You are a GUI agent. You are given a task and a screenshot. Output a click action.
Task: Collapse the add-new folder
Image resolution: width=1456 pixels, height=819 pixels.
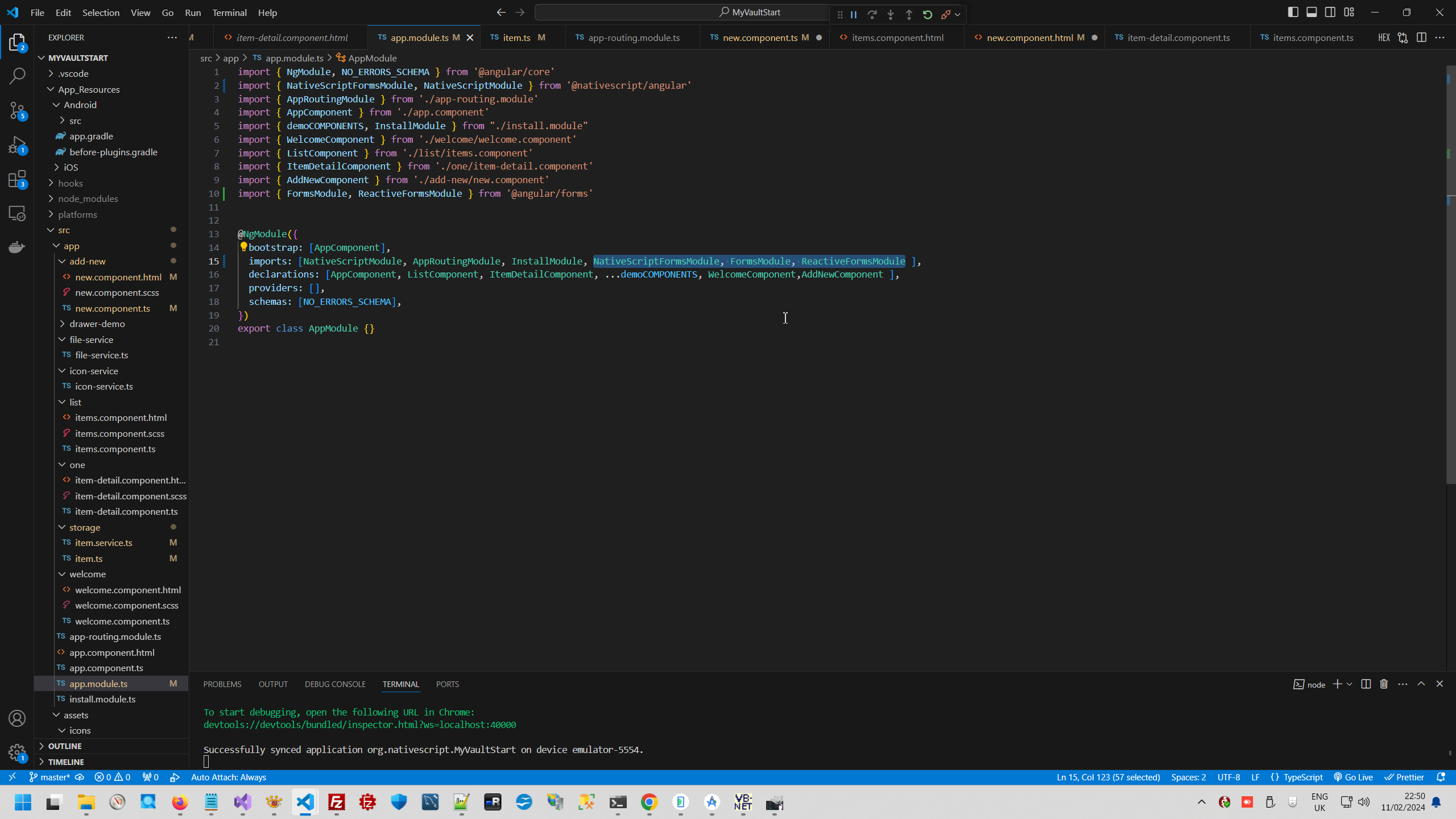click(87, 262)
